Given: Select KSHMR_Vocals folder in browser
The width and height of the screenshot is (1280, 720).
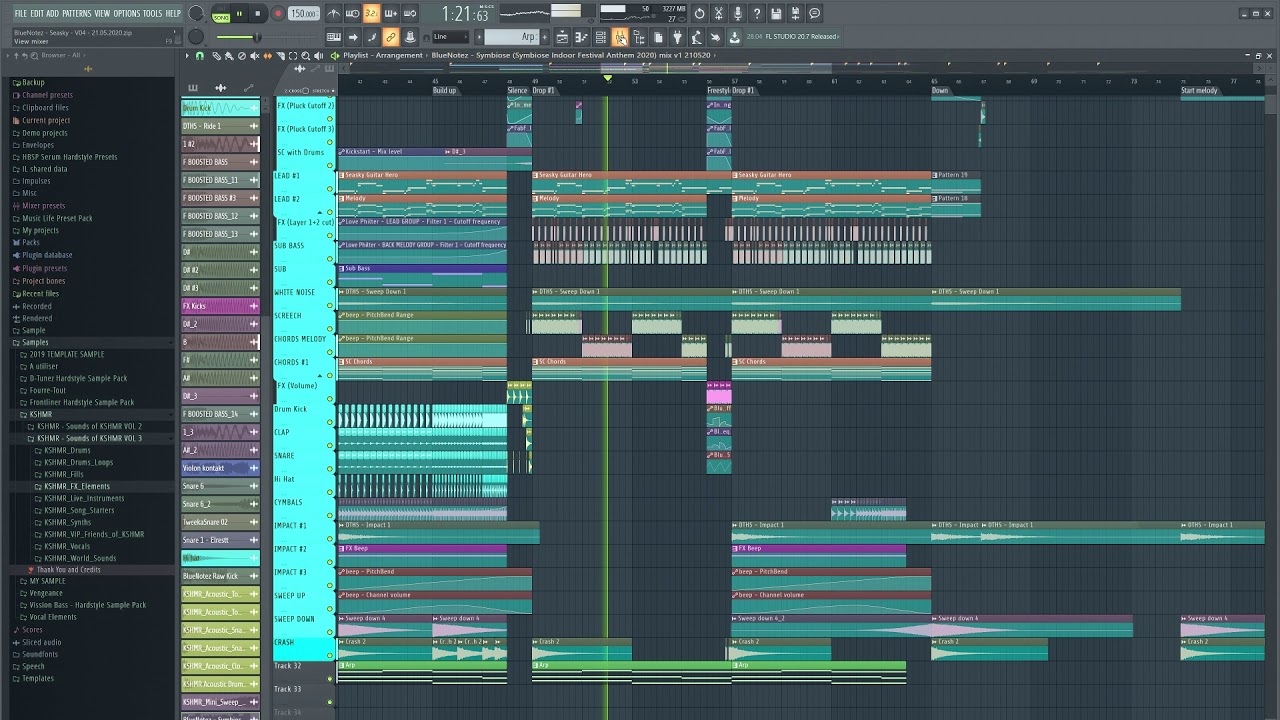Looking at the screenshot, I should (67, 546).
